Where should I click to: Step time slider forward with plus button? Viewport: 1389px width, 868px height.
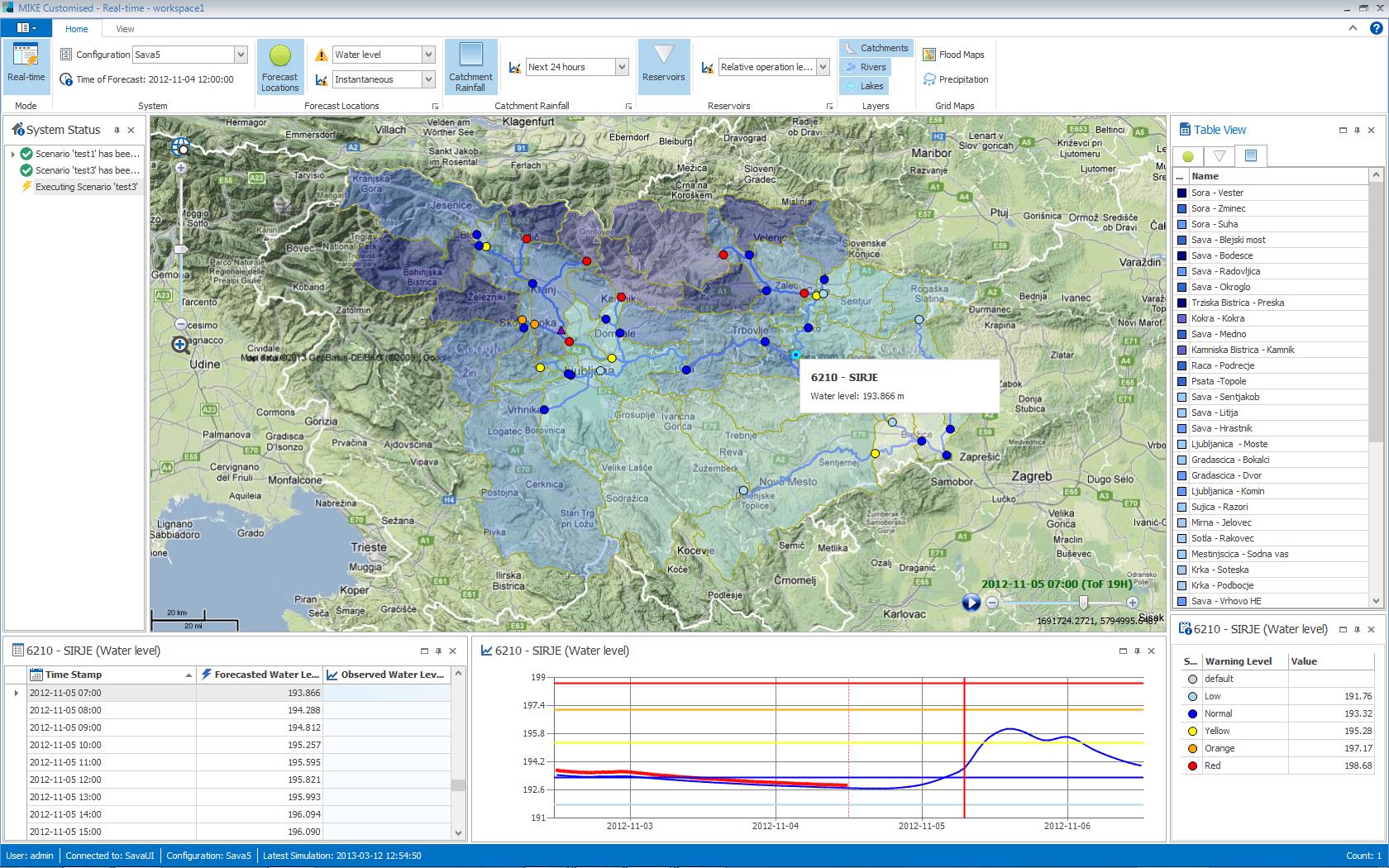[1132, 603]
